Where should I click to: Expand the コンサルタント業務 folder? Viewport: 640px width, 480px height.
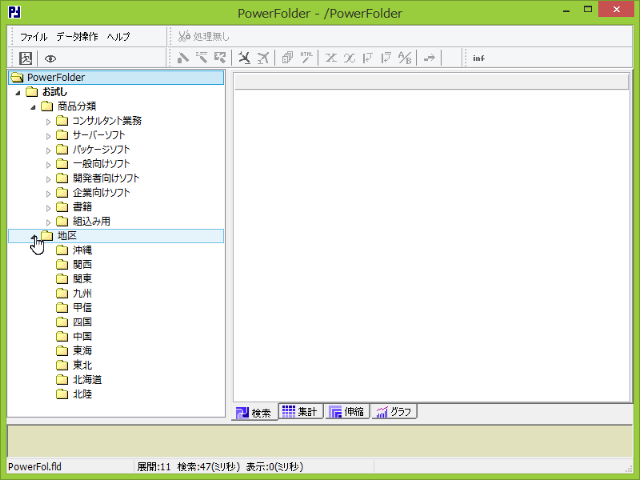tap(48, 122)
